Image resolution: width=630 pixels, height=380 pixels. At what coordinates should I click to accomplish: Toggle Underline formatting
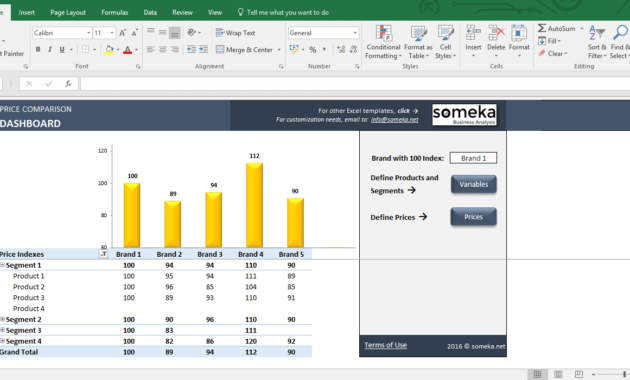(x=62, y=49)
